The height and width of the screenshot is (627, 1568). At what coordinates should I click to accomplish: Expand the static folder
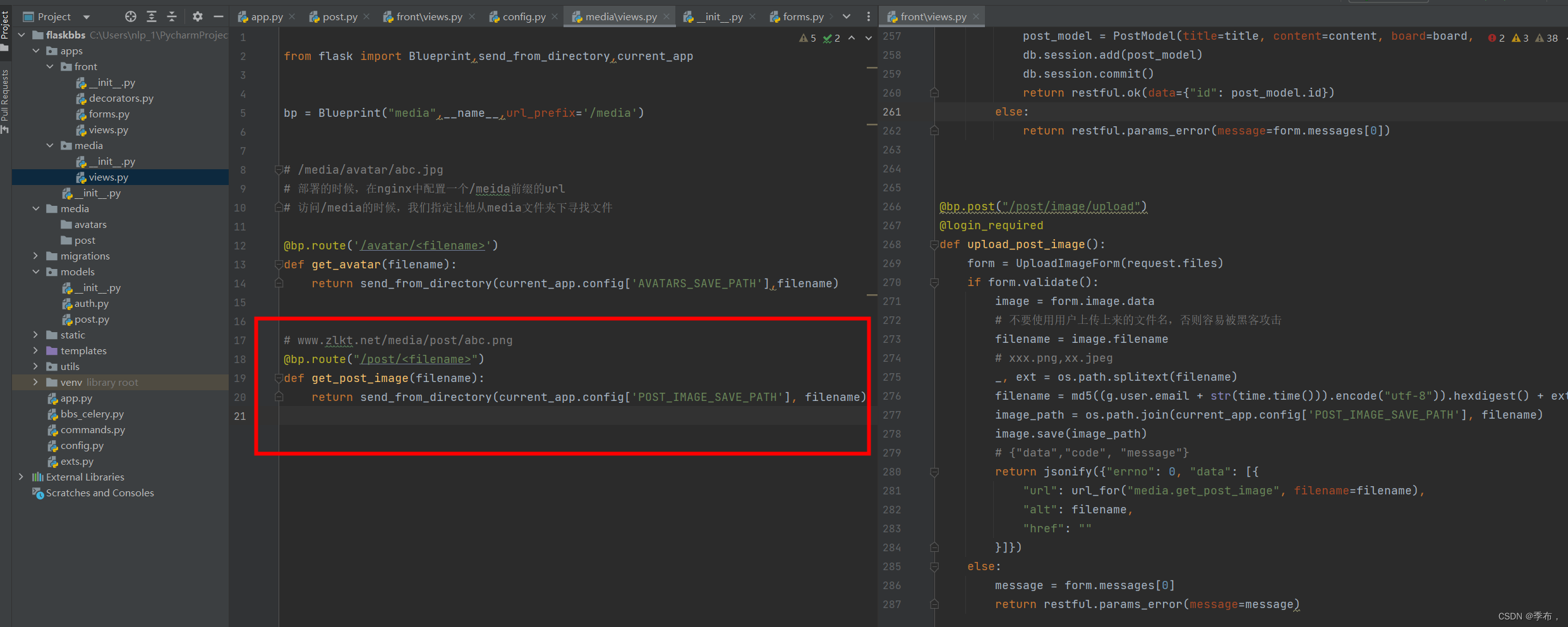pos(36,335)
